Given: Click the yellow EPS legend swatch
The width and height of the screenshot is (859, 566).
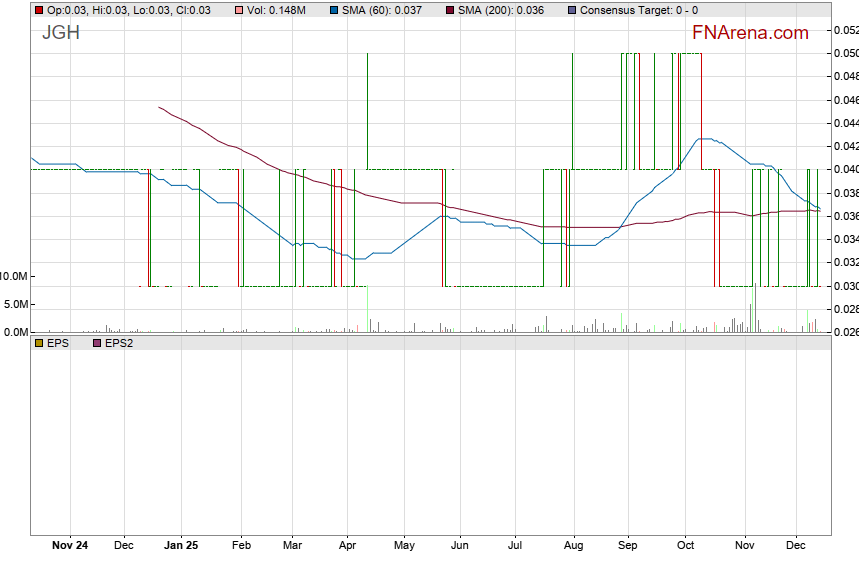Looking at the screenshot, I should [39, 343].
